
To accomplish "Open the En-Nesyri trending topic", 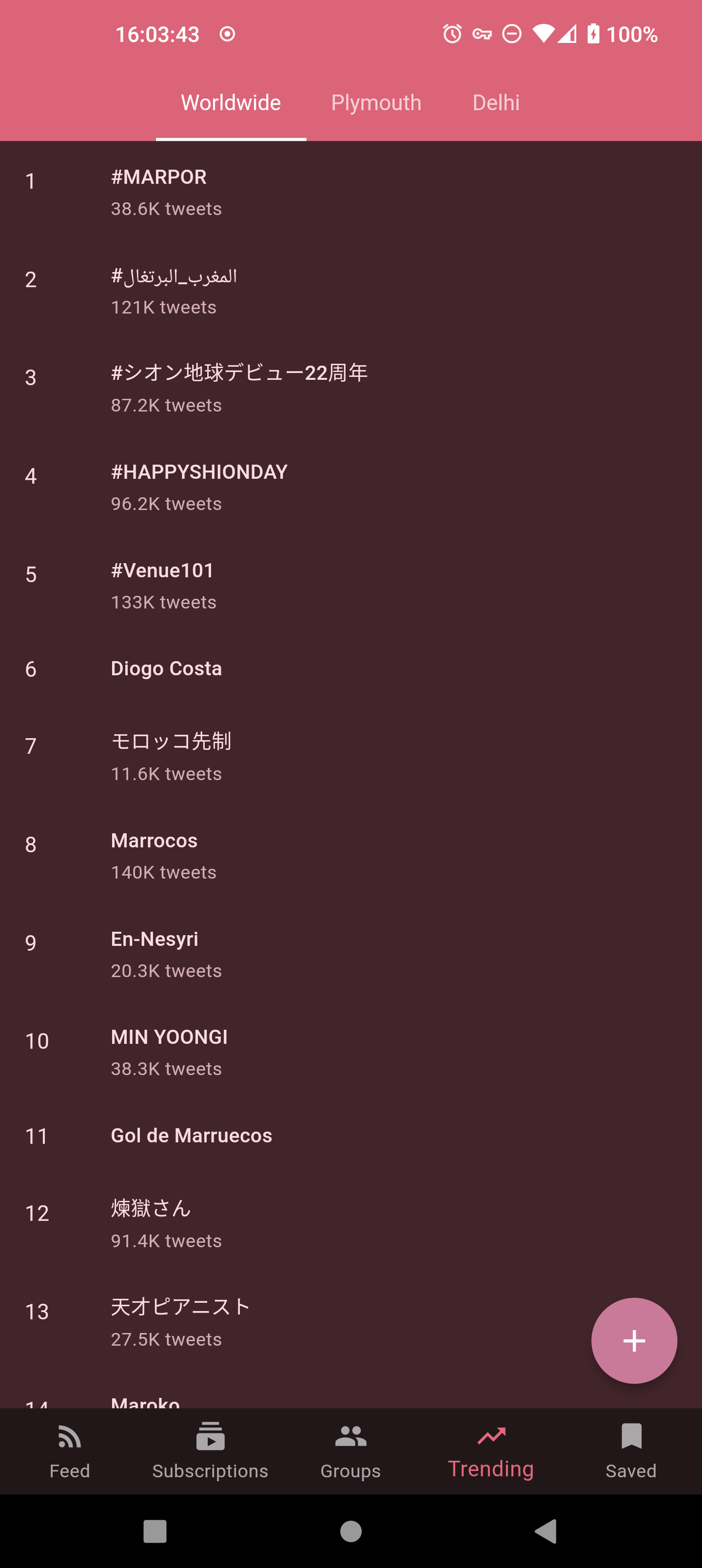I will click(155, 939).
